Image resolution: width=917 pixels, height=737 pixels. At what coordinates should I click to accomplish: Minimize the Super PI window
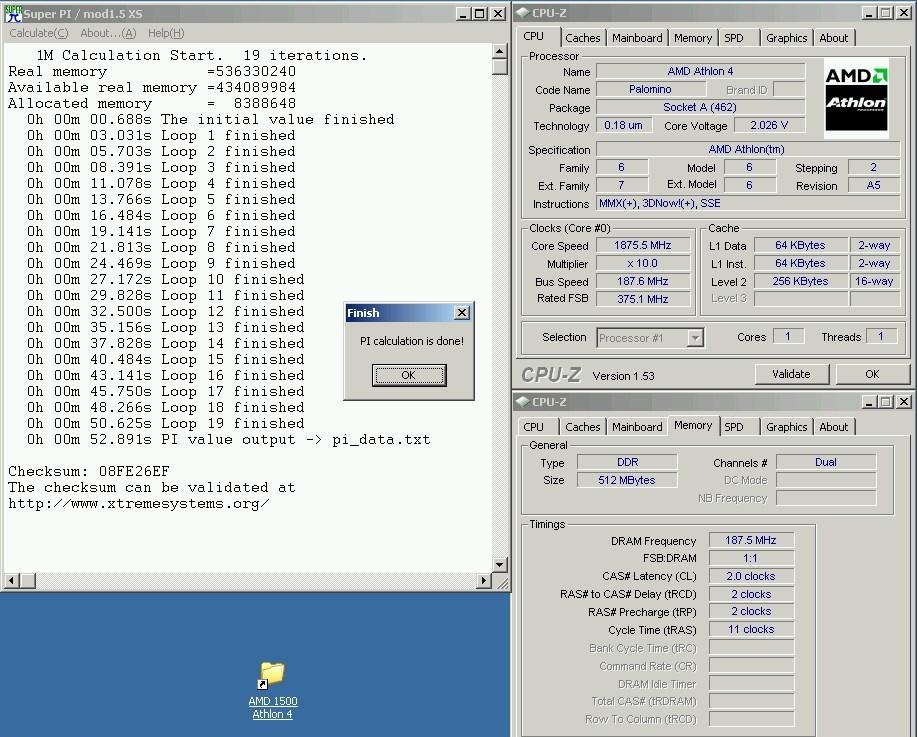(463, 13)
